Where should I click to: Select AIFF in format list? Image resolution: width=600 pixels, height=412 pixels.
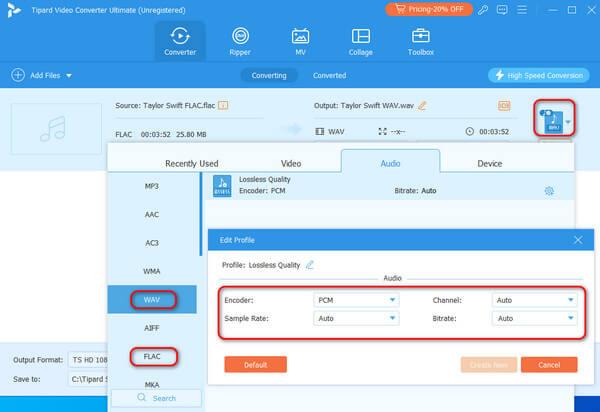click(152, 328)
